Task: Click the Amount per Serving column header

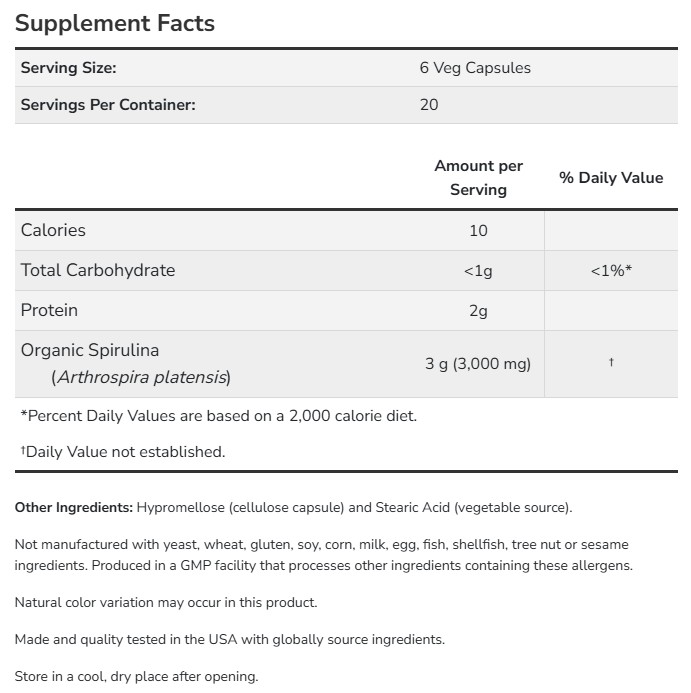Action: coord(478,177)
